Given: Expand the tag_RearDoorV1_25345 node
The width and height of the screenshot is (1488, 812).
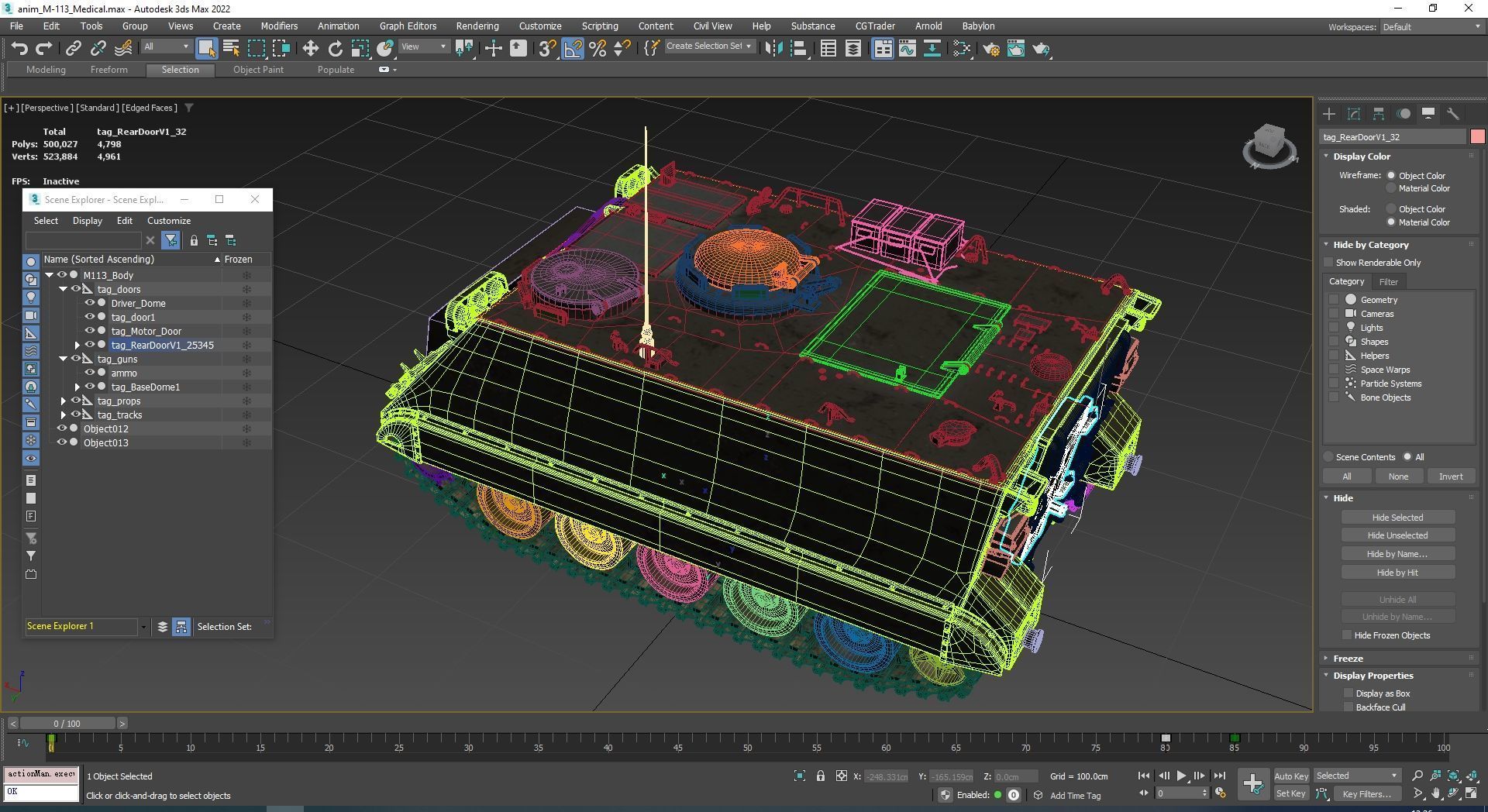Looking at the screenshot, I should point(77,345).
